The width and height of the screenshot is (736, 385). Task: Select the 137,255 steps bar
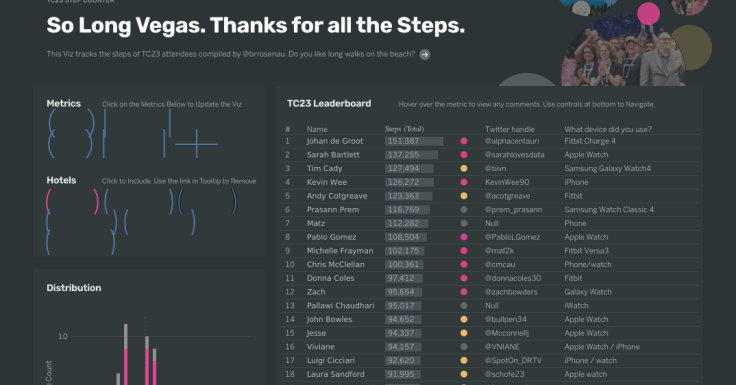[x=411, y=154]
